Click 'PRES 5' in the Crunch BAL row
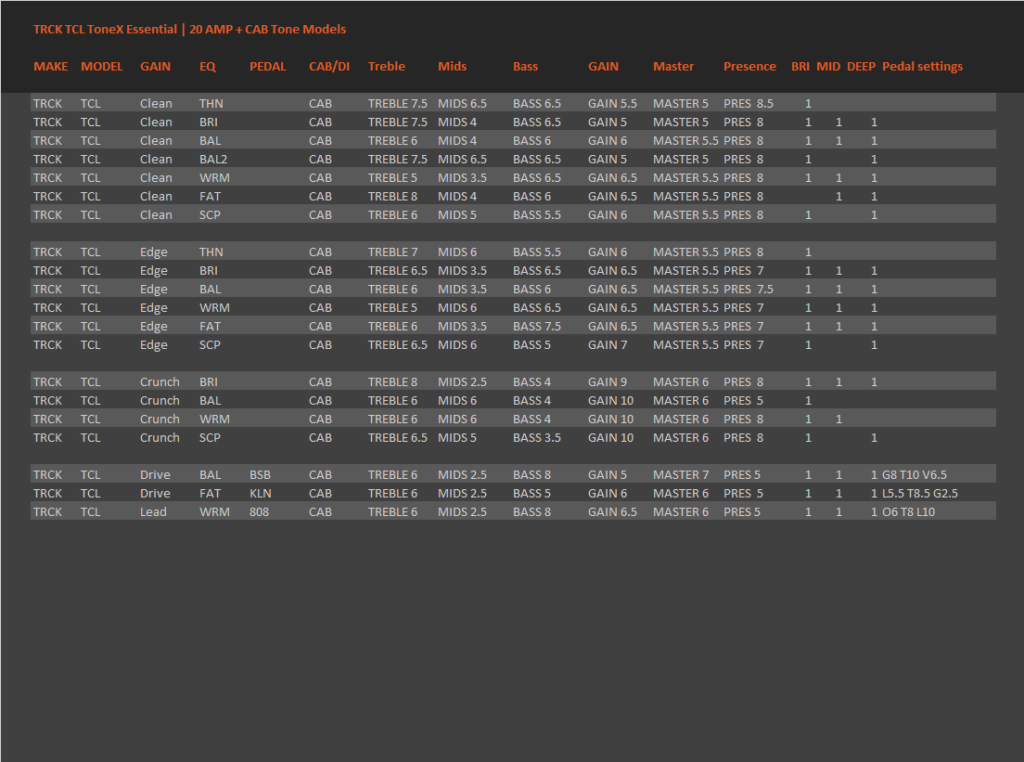 (743, 400)
